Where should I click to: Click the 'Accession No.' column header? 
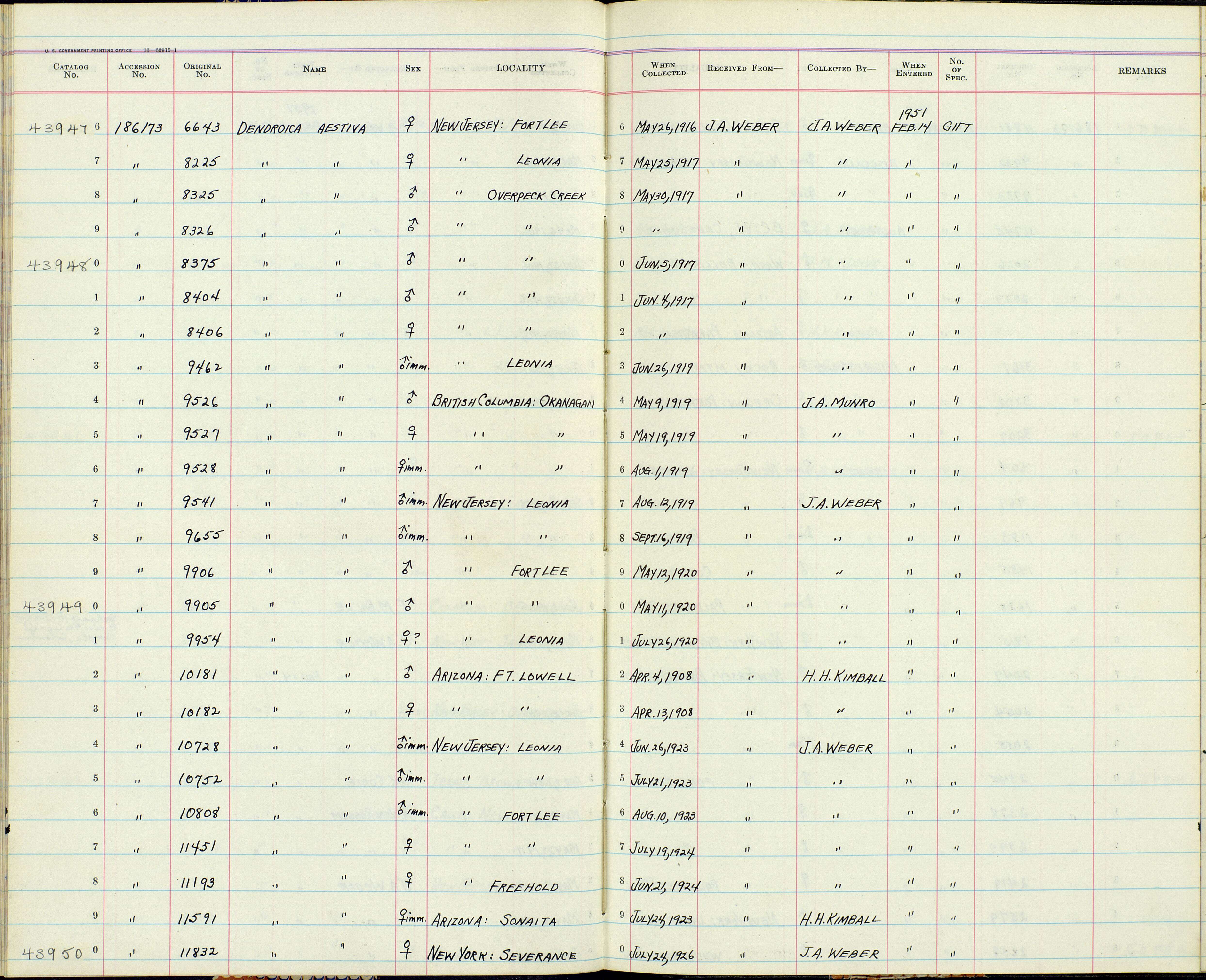pos(139,71)
